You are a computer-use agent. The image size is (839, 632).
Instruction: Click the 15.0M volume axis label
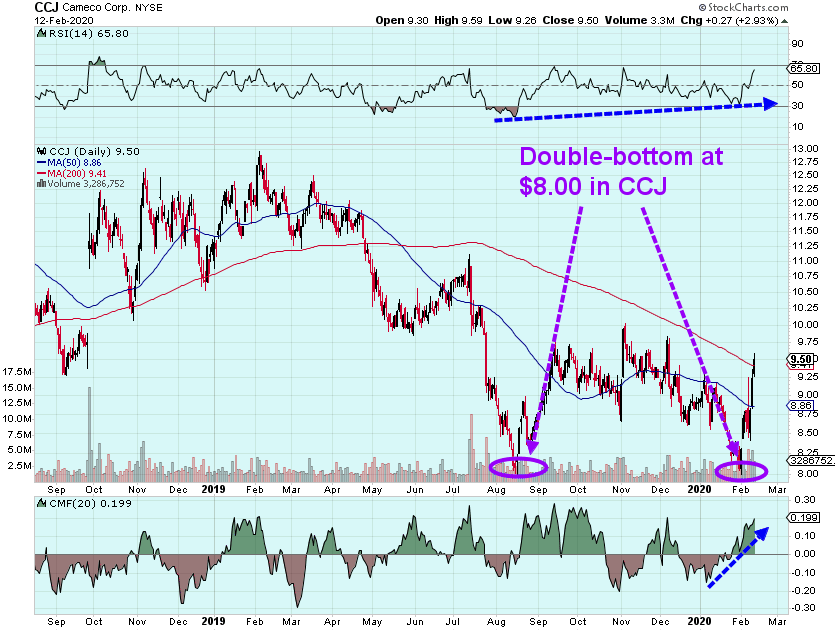tap(17, 388)
